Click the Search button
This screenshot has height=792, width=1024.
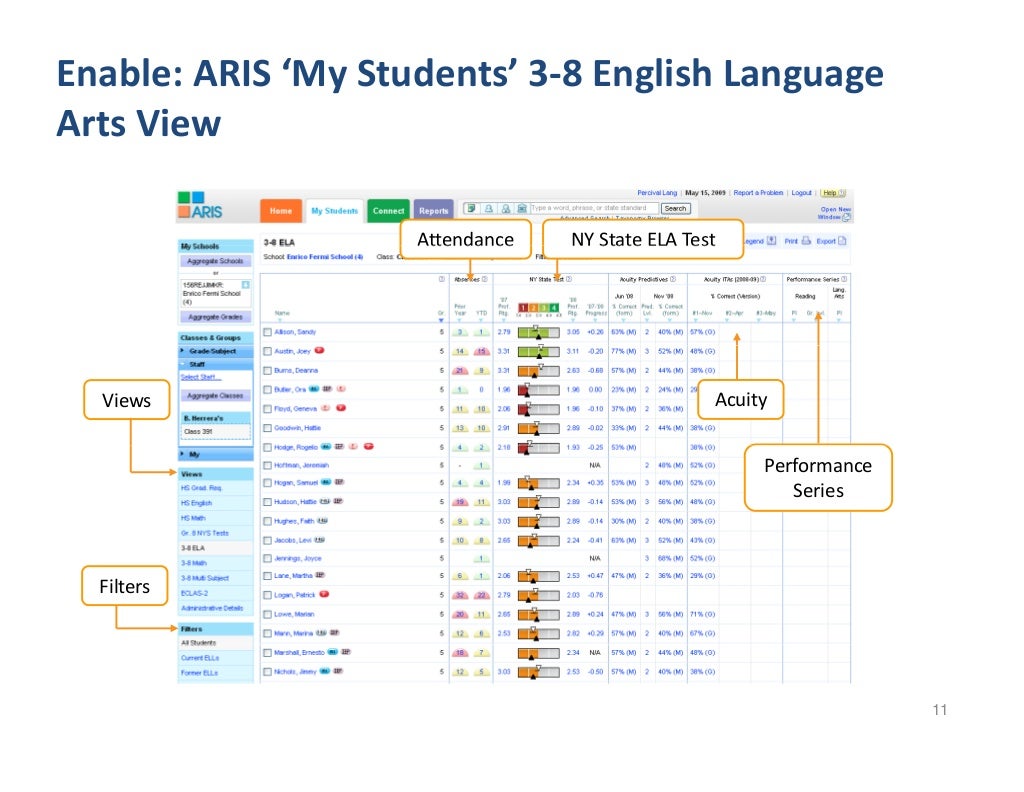[675, 208]
